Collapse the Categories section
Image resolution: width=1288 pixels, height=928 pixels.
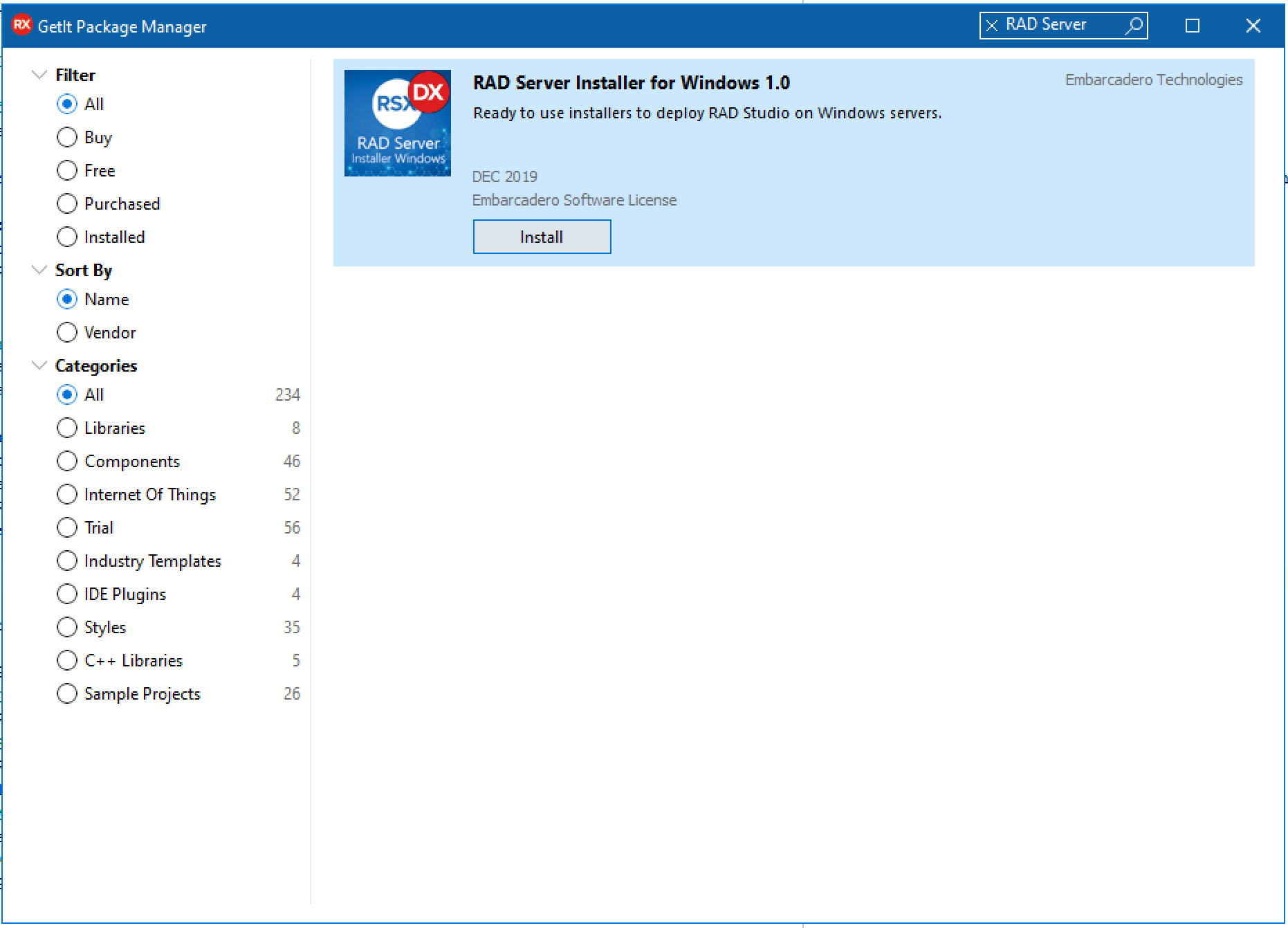[39, 365]
